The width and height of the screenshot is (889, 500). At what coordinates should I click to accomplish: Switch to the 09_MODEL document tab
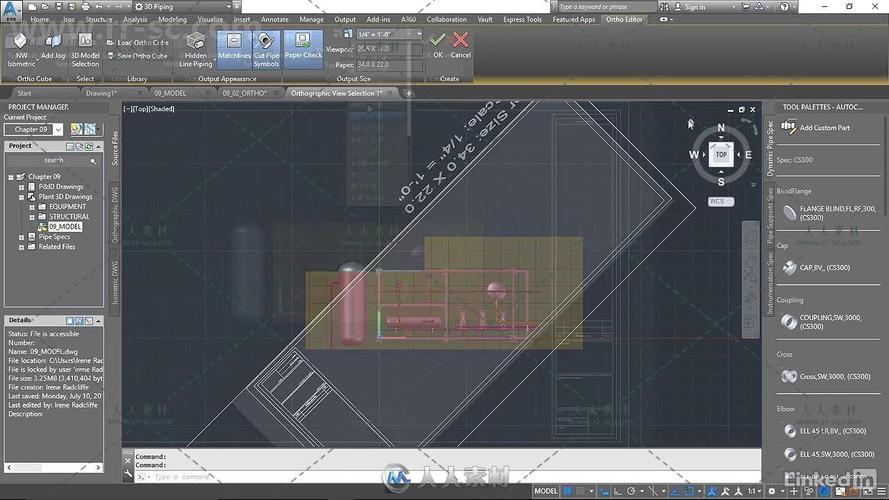point(170,93)
